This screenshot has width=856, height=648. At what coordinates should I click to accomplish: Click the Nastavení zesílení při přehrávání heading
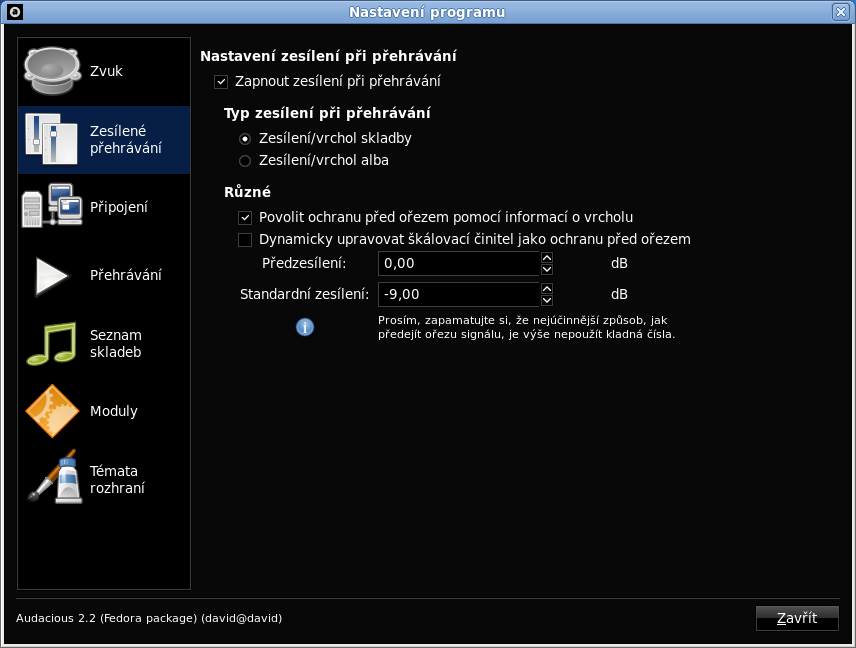(x=328, y=56)
